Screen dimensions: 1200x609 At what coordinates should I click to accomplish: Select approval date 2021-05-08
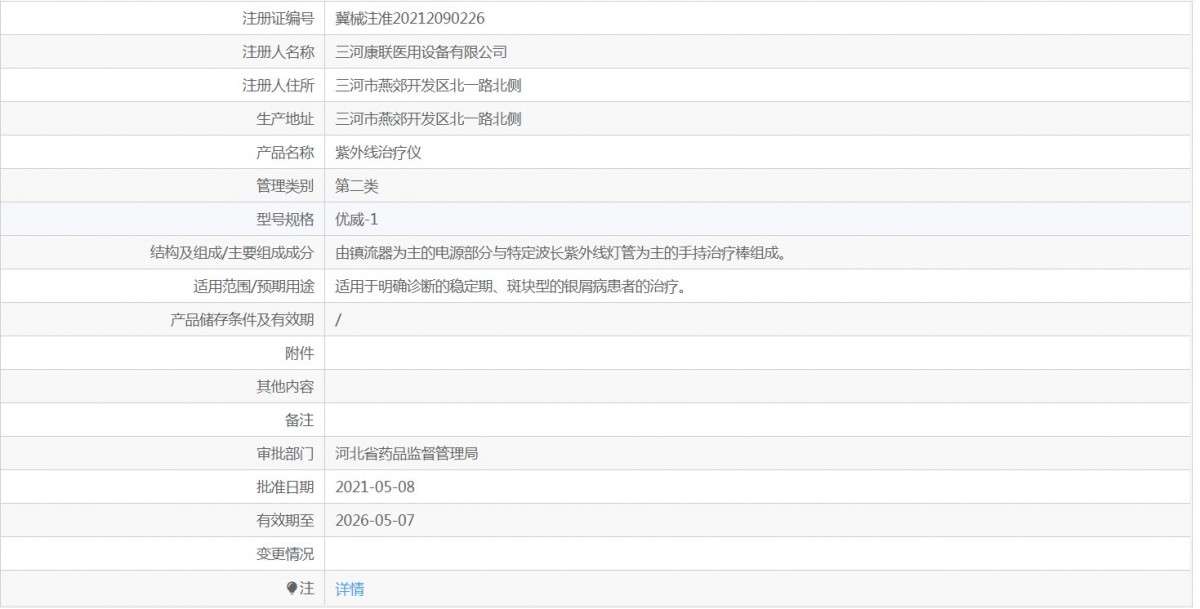(x=374, y=487)
